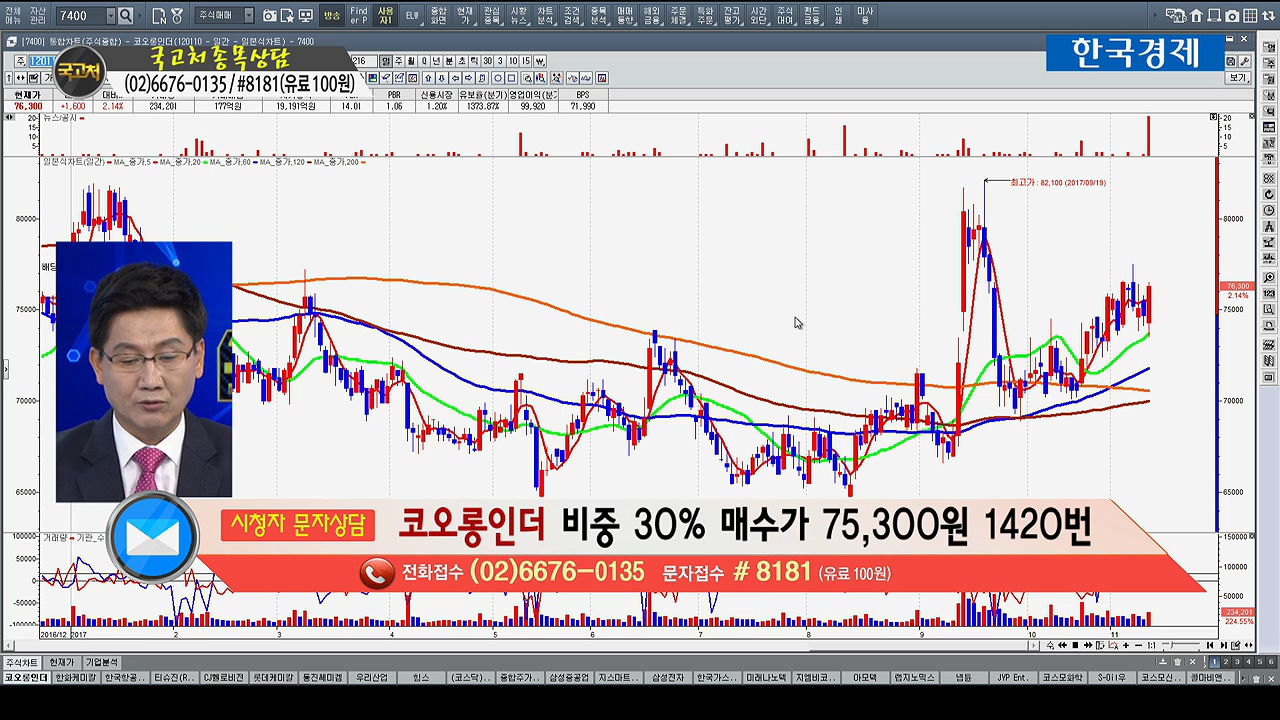Toggle the 월 (monthly) period button
1280x720 pixels.
[410, 61]
